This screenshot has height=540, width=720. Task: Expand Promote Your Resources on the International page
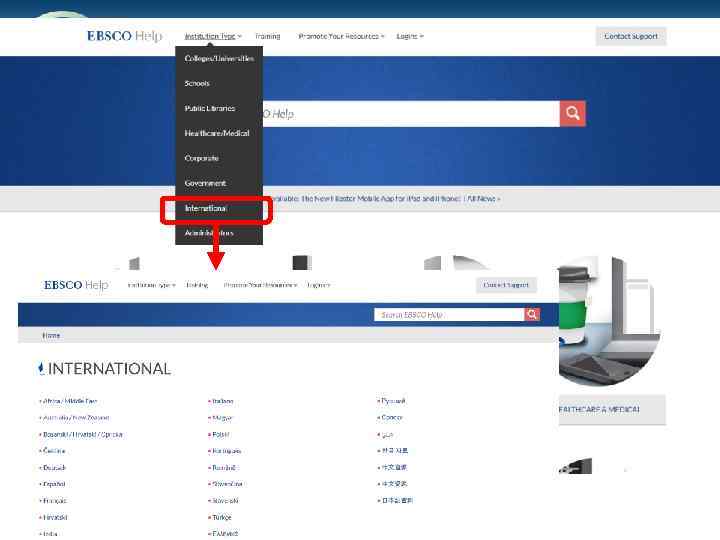(260, 285)
